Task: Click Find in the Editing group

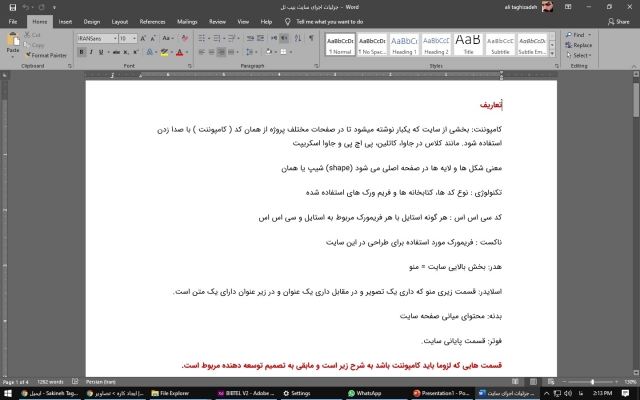Action: pos(578,35)
